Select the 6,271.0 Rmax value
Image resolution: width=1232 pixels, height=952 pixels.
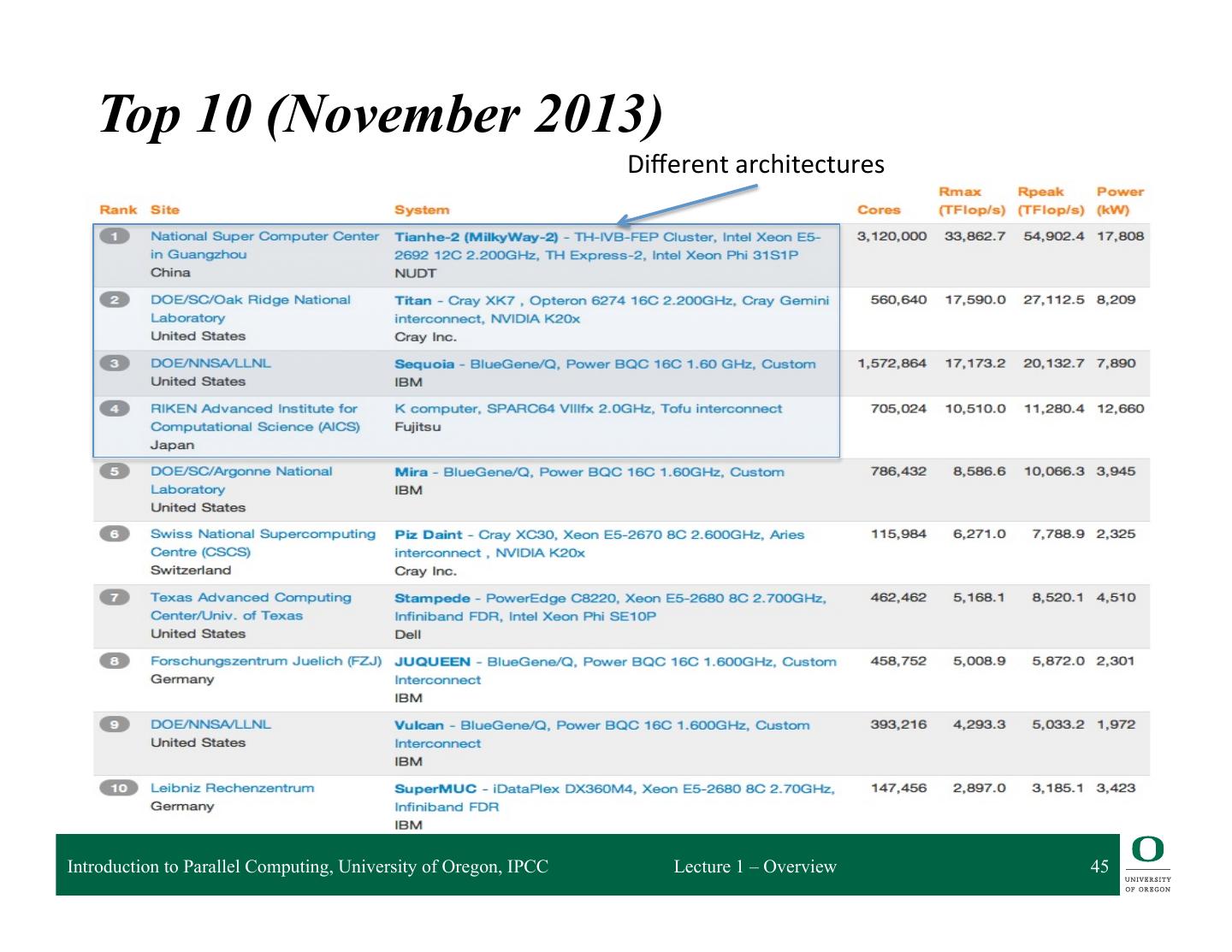click(x=980, y=534)
